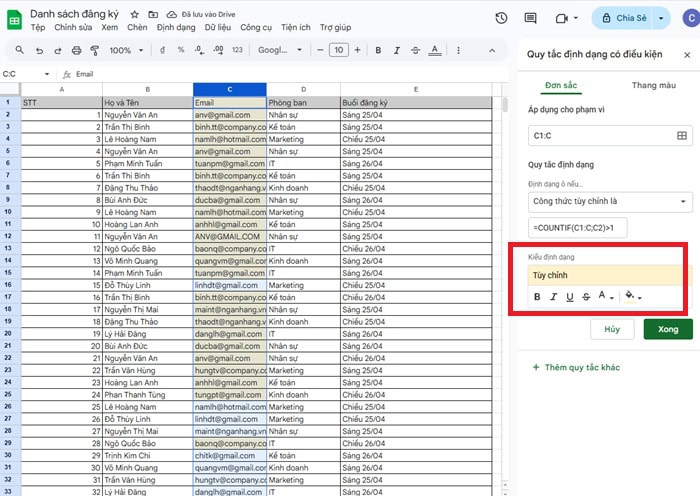Open the 100% zoom dropdown
Viewport: 700px width, 496px height.
pos(124,50)
